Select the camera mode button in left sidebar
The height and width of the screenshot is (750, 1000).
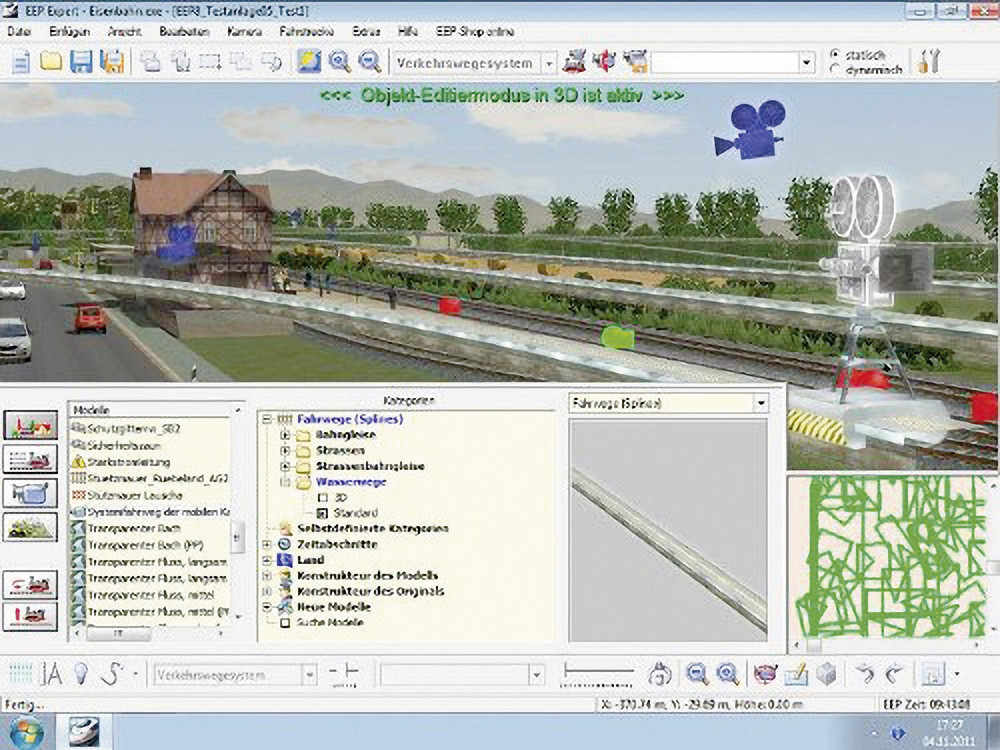pos(30,492)
